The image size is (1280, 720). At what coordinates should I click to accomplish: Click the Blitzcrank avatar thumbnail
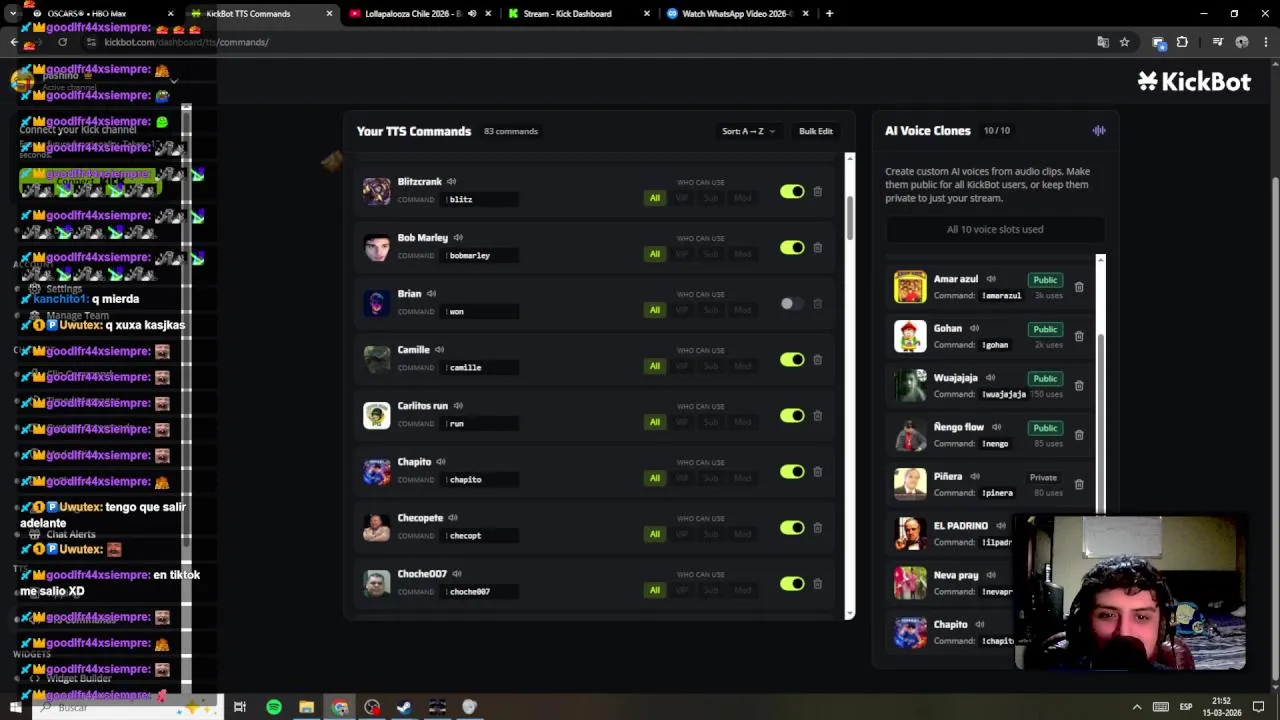(x=377, y=191)
